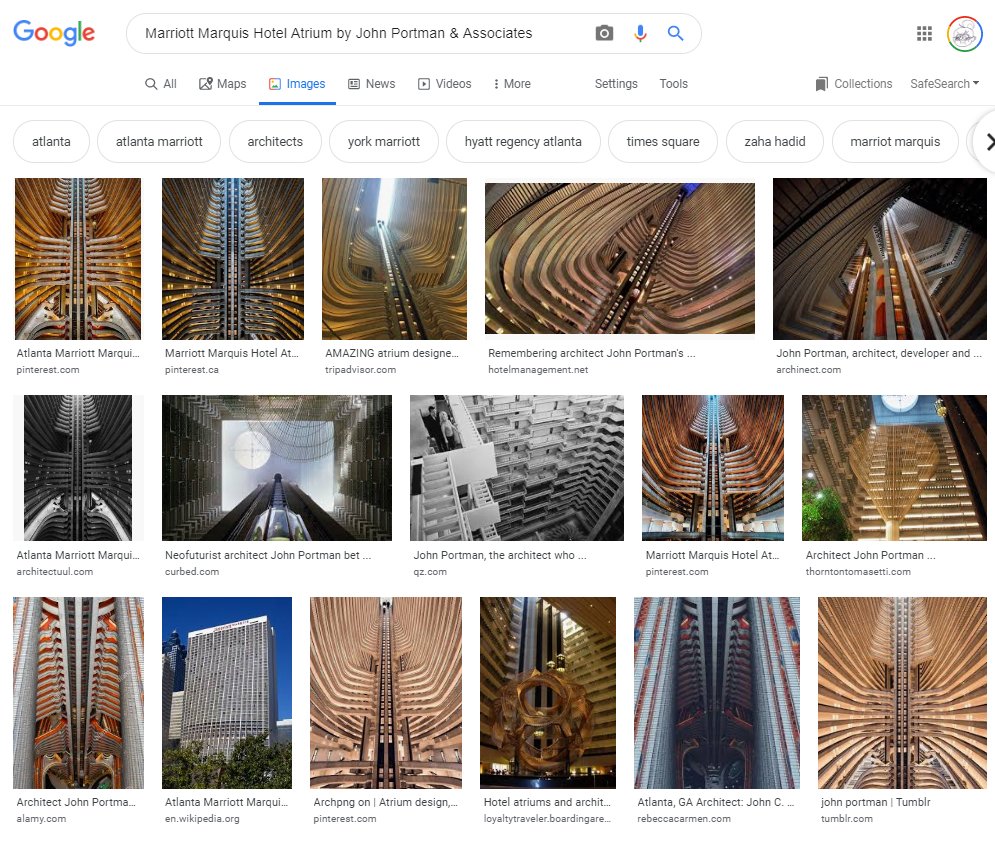The height and width of the screenshot is (843, 995).
Task: Open the rebeccacarmen.com Atlanta GA thumbnail
Action: pos(716,693)
